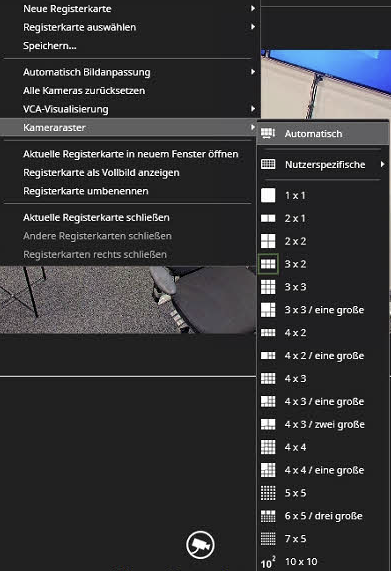Select the 5 x 5 layout icon
Image resolution: width=391 pixels, height=571 pixels.
(x=268, y=493)
